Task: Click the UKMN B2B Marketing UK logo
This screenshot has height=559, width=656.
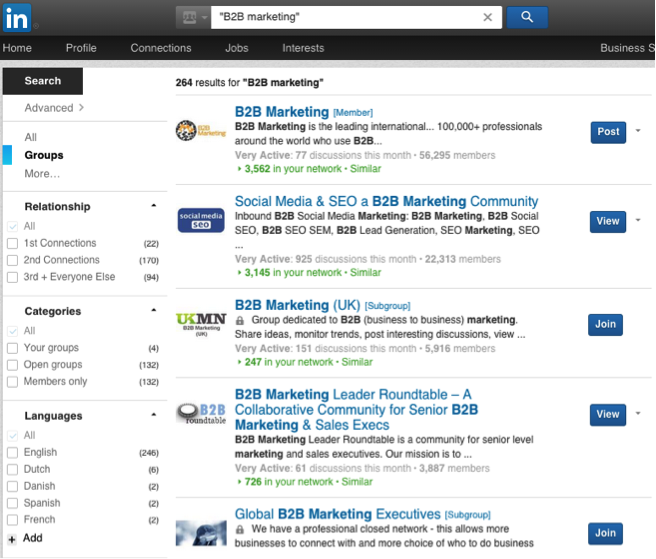Action: [200, 324]
